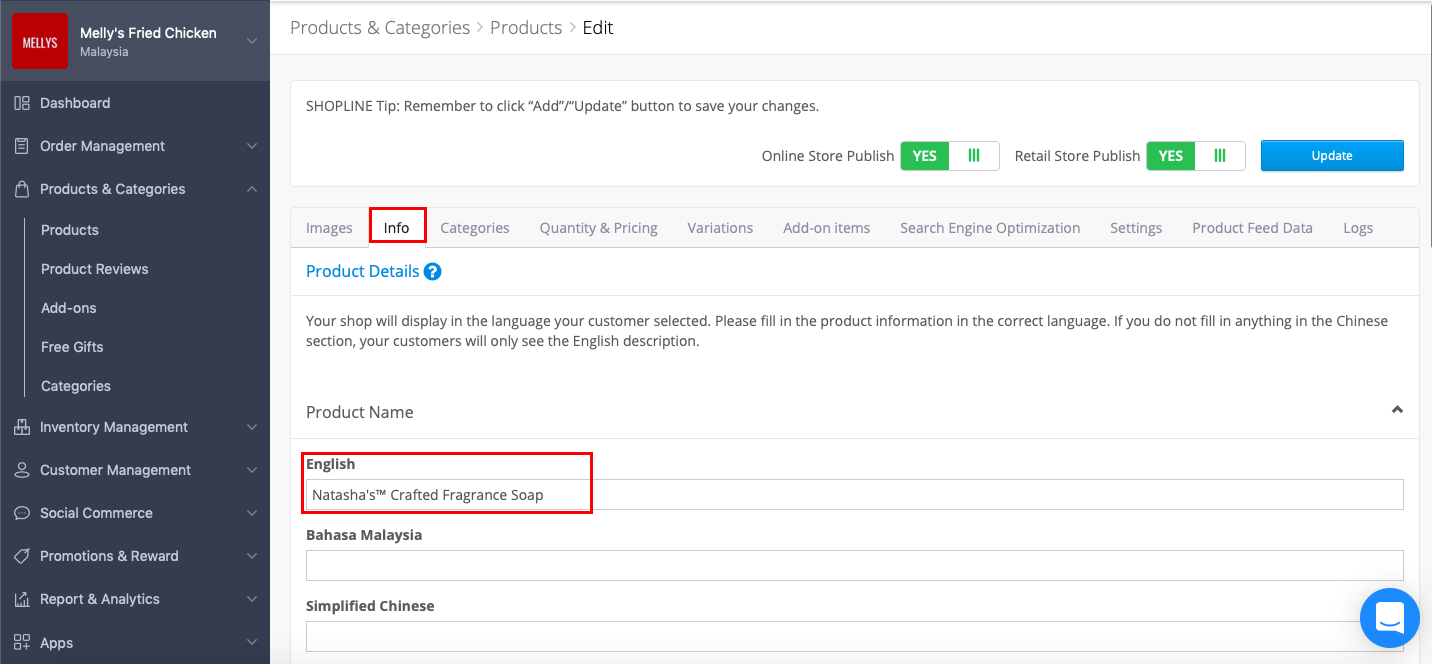
Task: Open Social Commerce section
Action: pyautogui.click(x=98, y=513)
